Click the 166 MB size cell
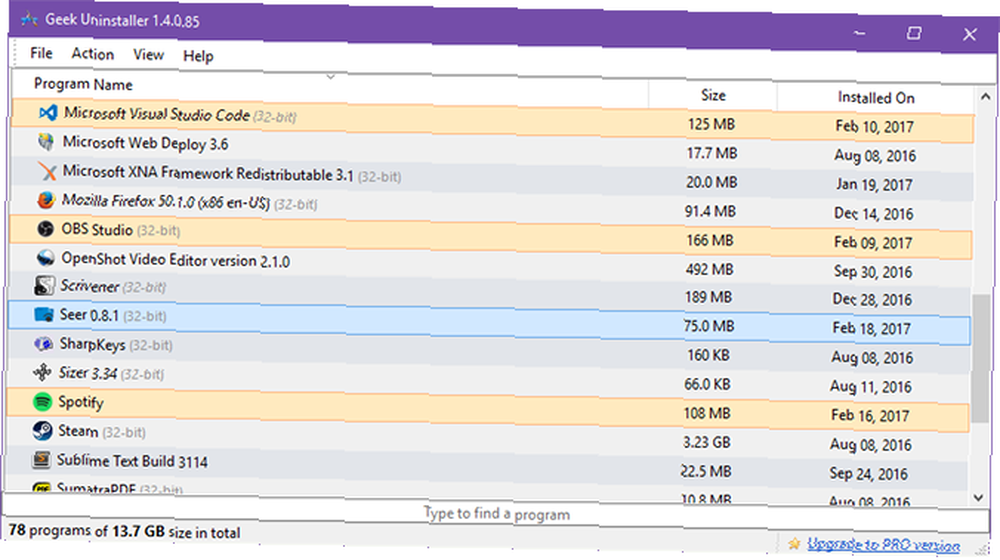The image size is (1000, 560). pos(710,240)
